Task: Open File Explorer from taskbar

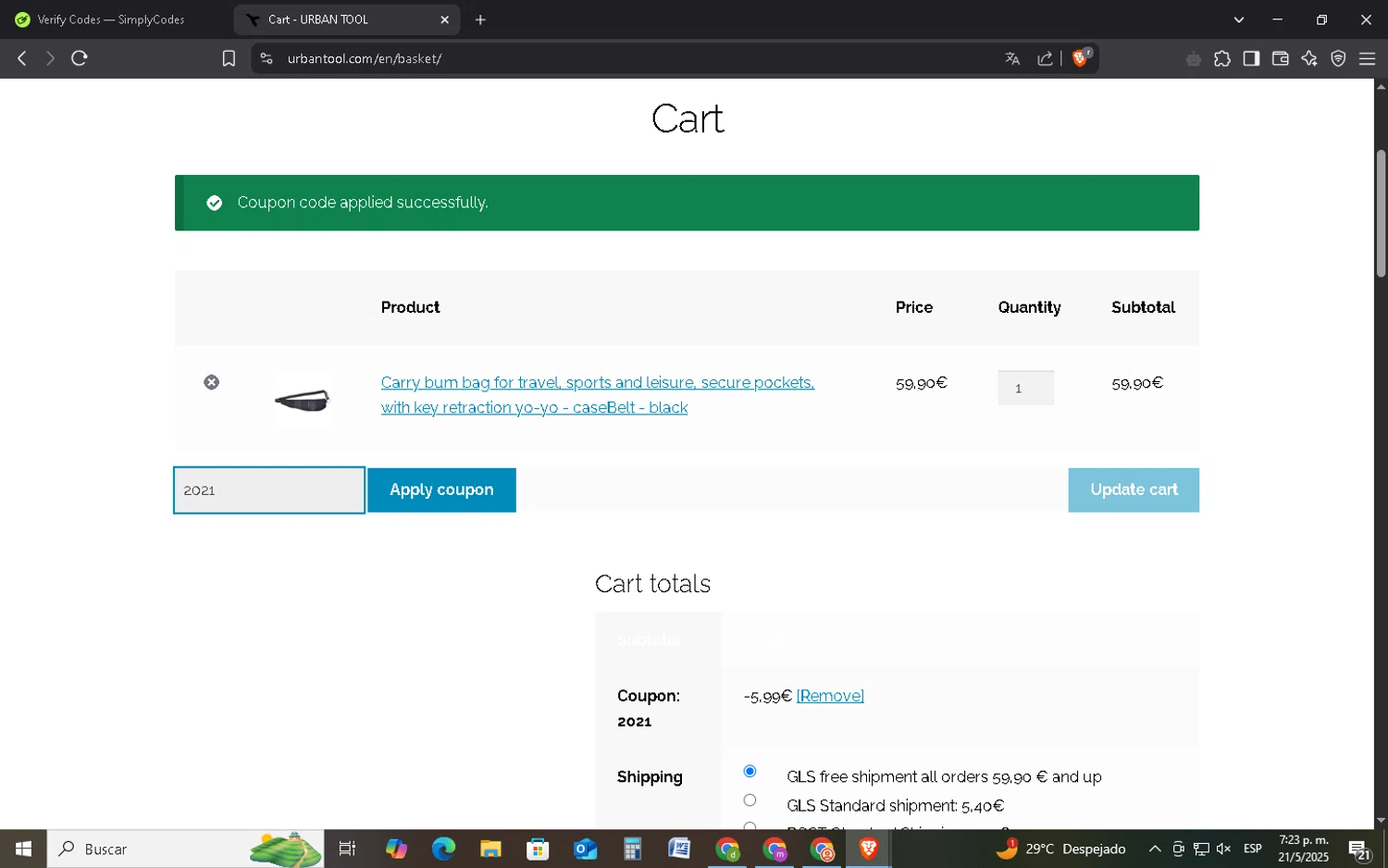Action: pos(490,849)
